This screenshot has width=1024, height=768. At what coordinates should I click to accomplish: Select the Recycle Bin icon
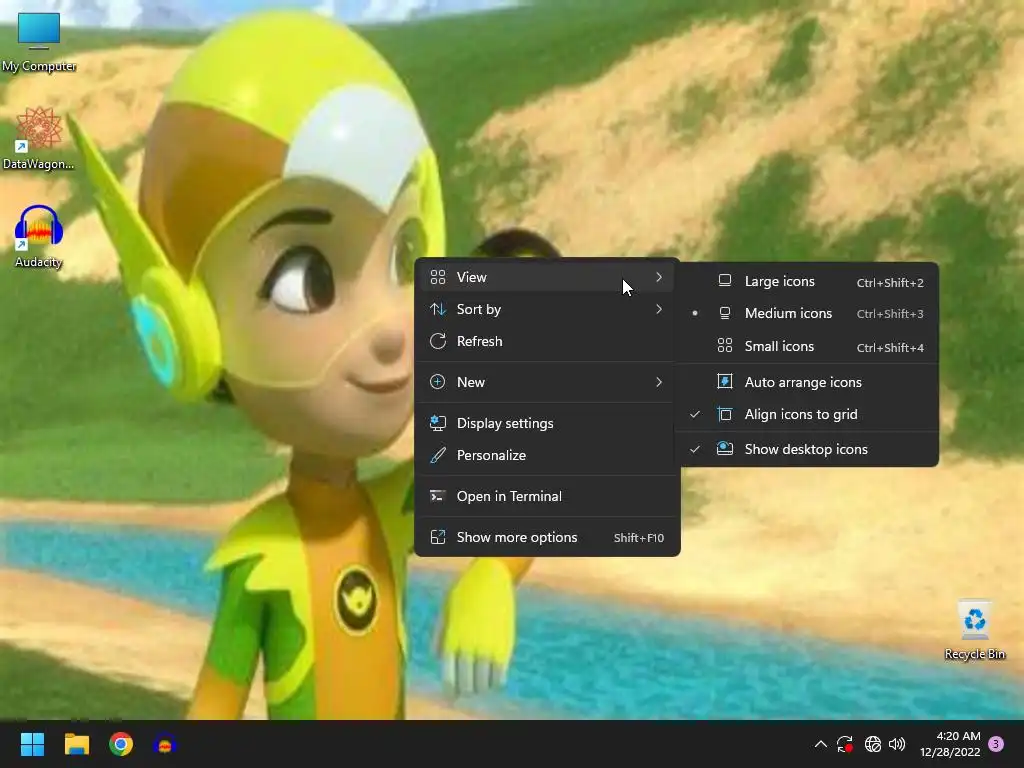click(x=974, y=630)
